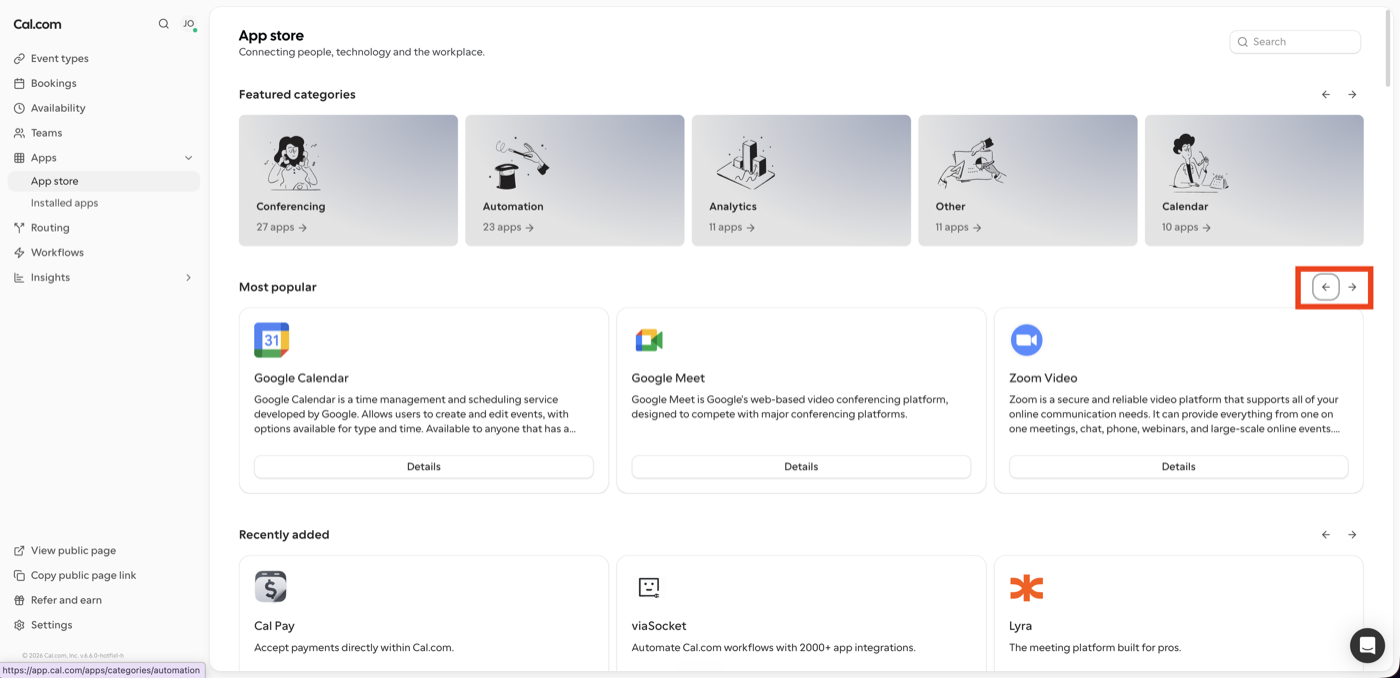The image size is (1400, 678).
Task: Click the viaSocket app icon
Action: click(649, 588)
